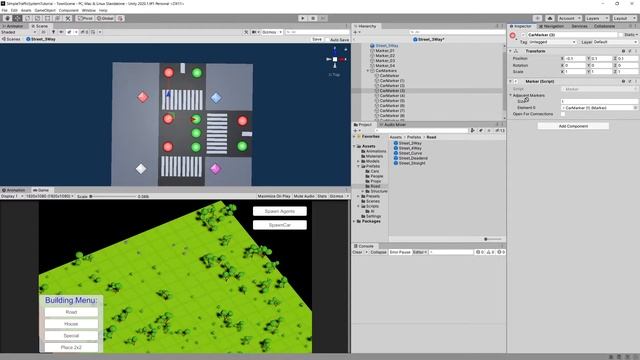Toggle the Static checkbox in Inspector
Image resolution: width=640 pixels, height=360 pixels.
(x=621, y=35)
